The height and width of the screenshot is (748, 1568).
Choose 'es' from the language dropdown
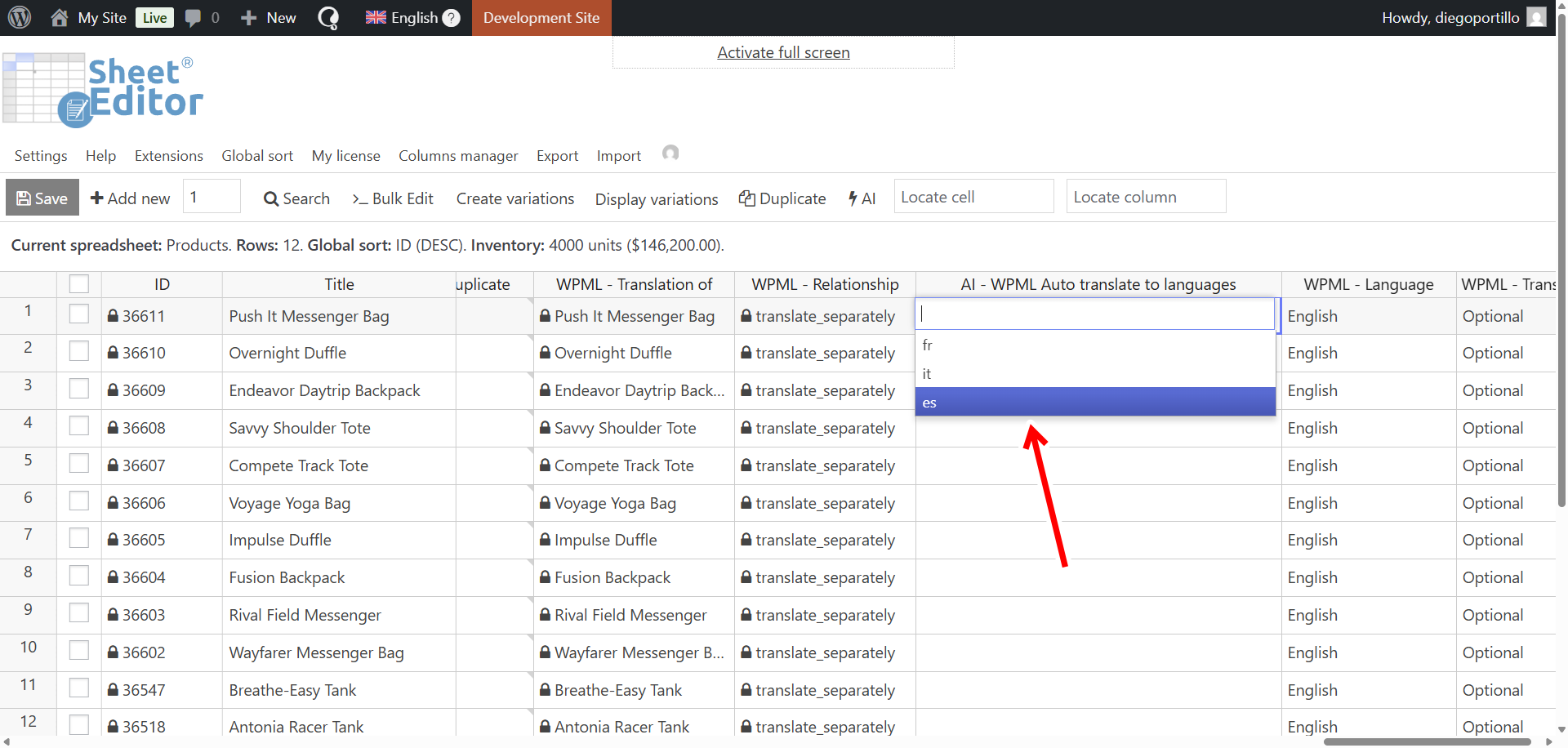1094,403
